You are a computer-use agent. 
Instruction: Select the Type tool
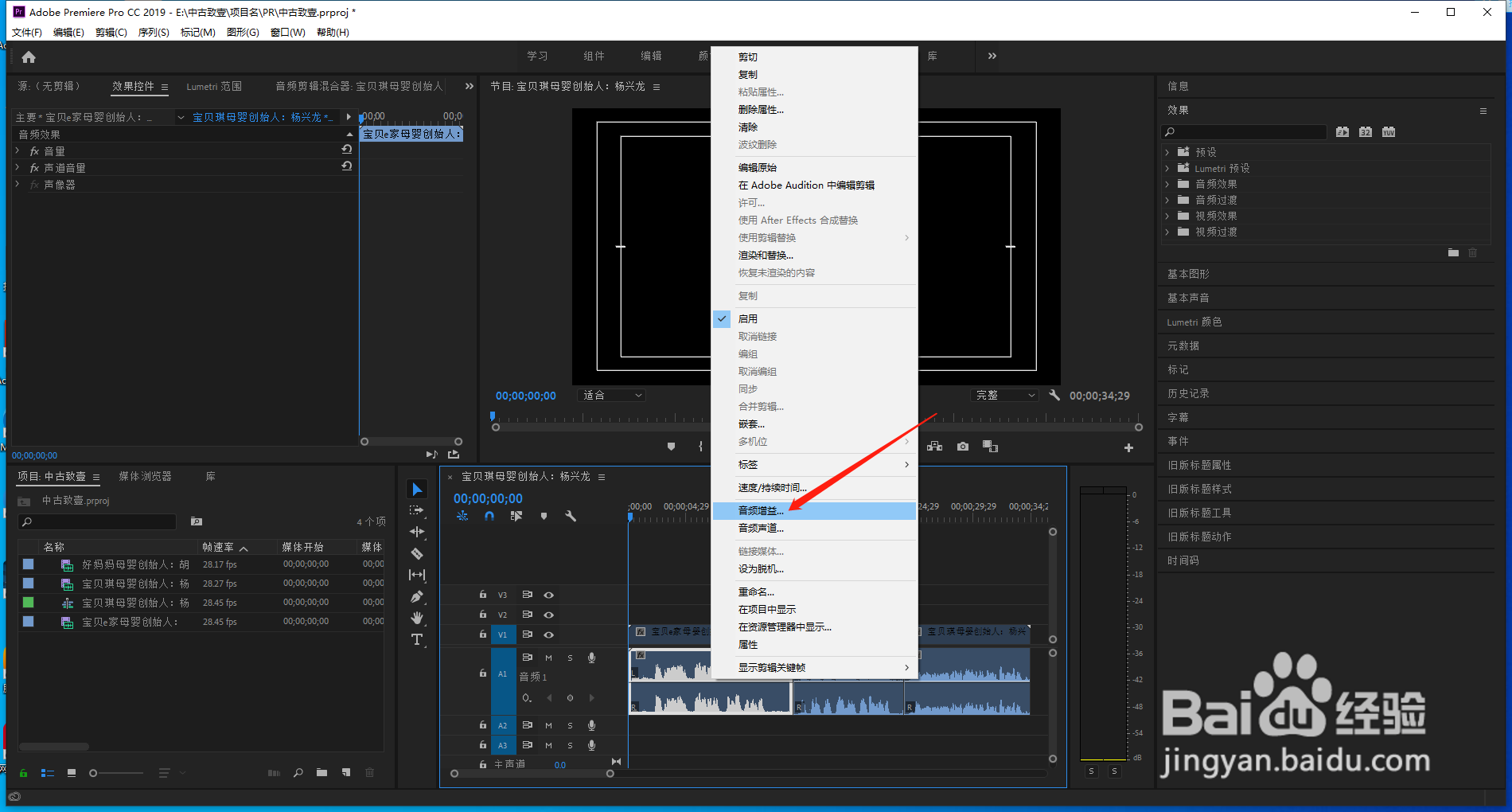pyautogui.click(x=417, y=639)
